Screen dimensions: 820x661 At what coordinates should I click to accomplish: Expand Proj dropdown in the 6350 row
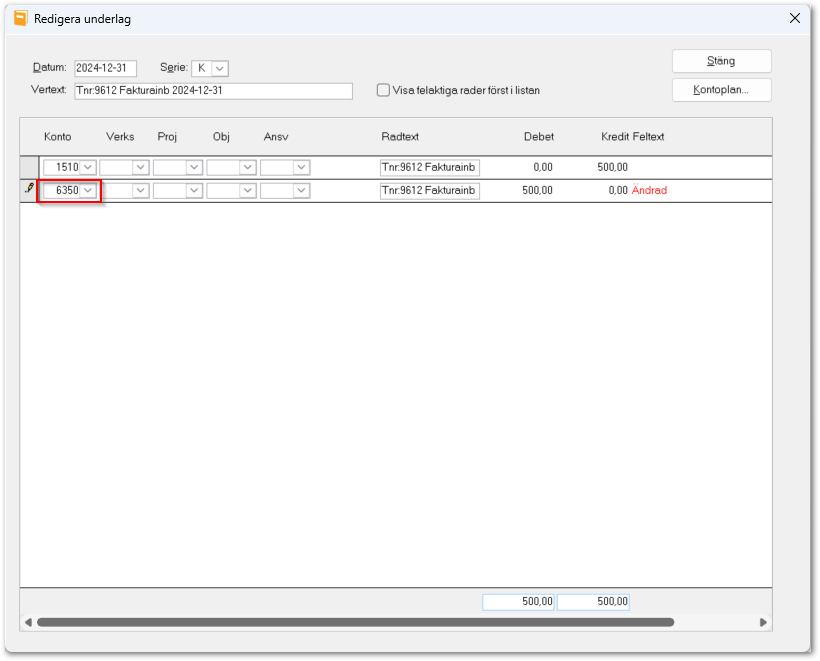click(x=194, y=190)
